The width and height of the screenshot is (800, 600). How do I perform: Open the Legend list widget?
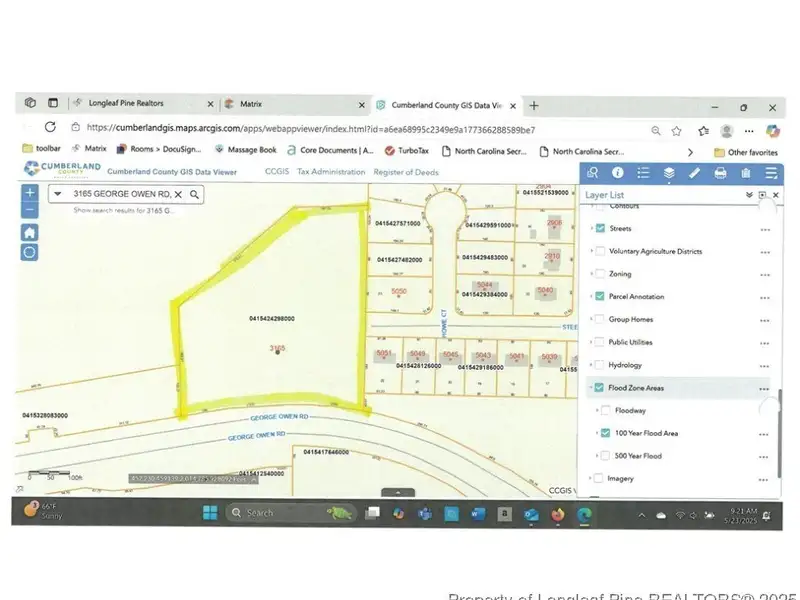coord(643,173)
